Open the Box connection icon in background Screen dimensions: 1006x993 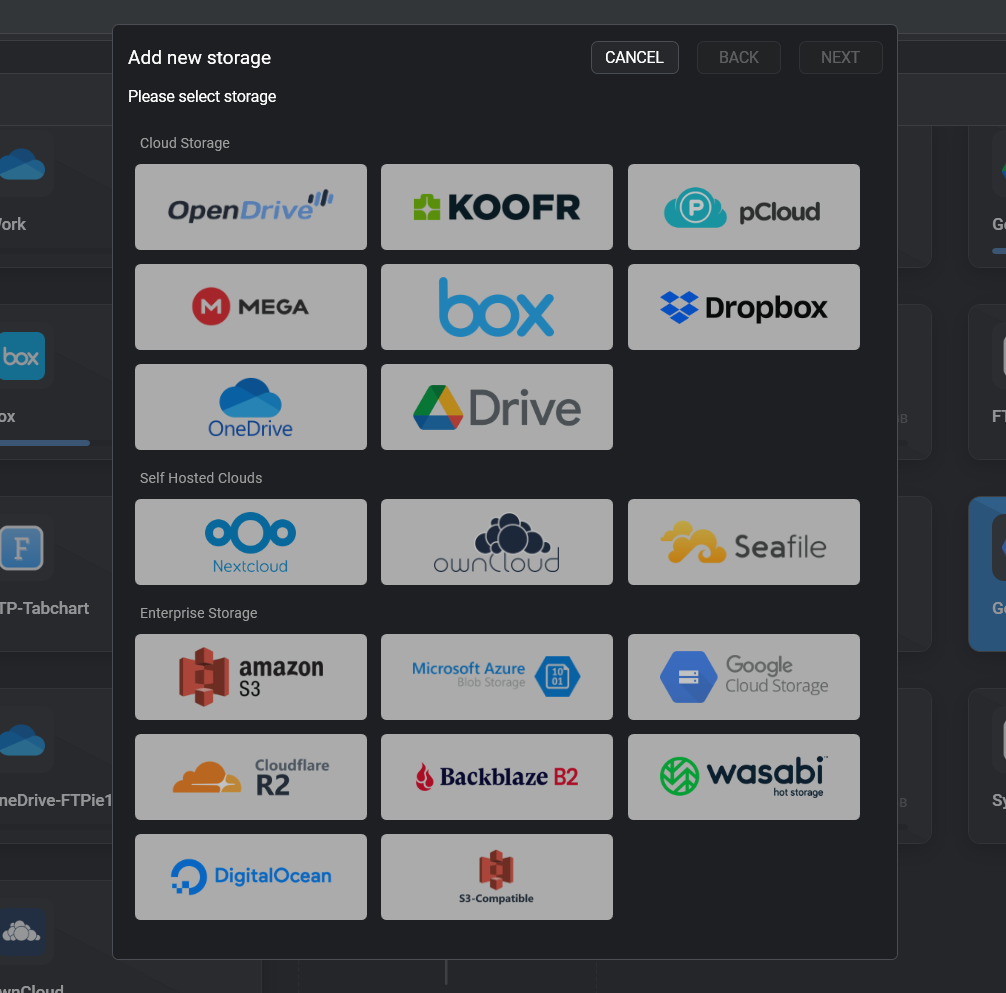click(x=22, y=356)
